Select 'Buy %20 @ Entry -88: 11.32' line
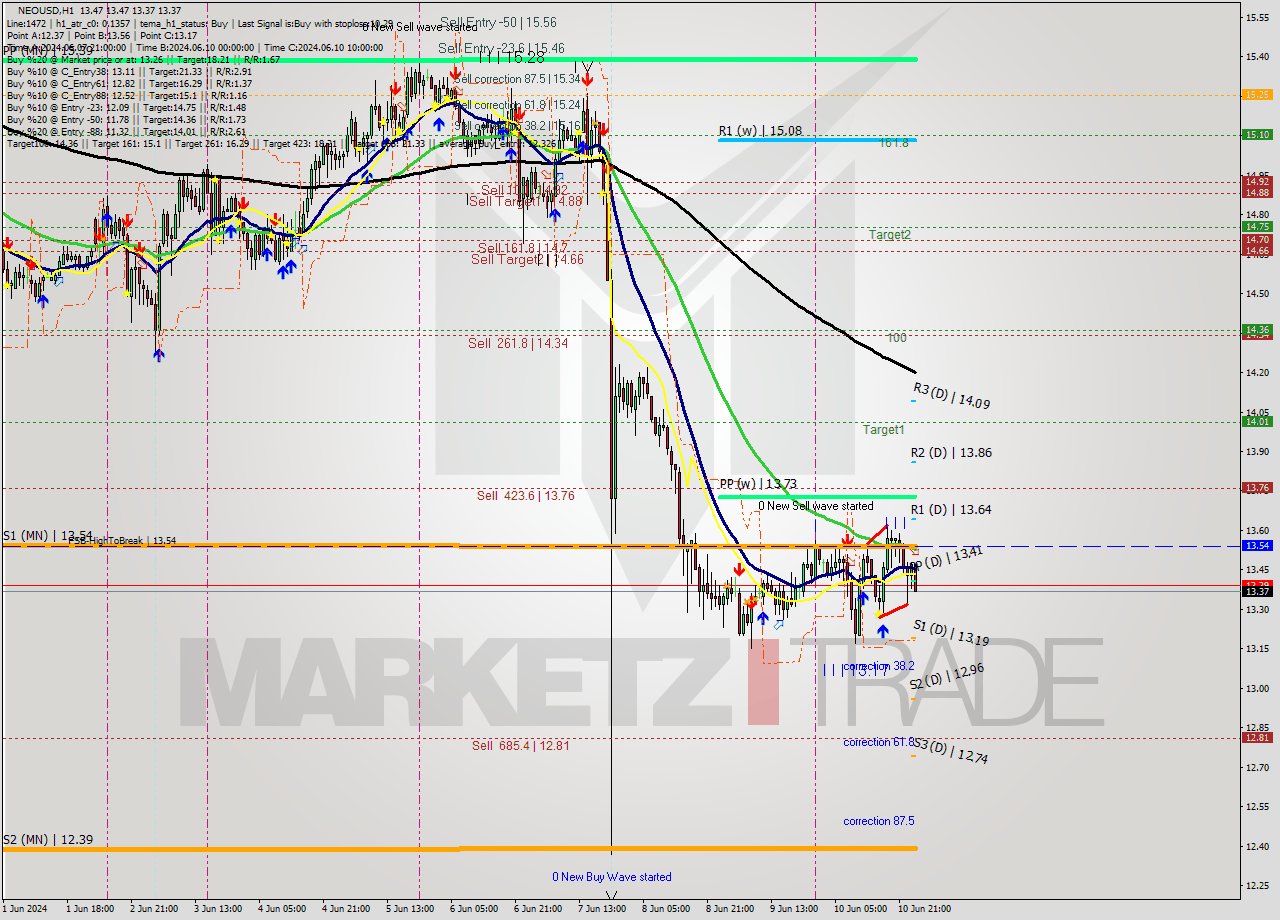The width and height of the screenshot is (1280, 920). pyautogui.click(x=126, y=131)
